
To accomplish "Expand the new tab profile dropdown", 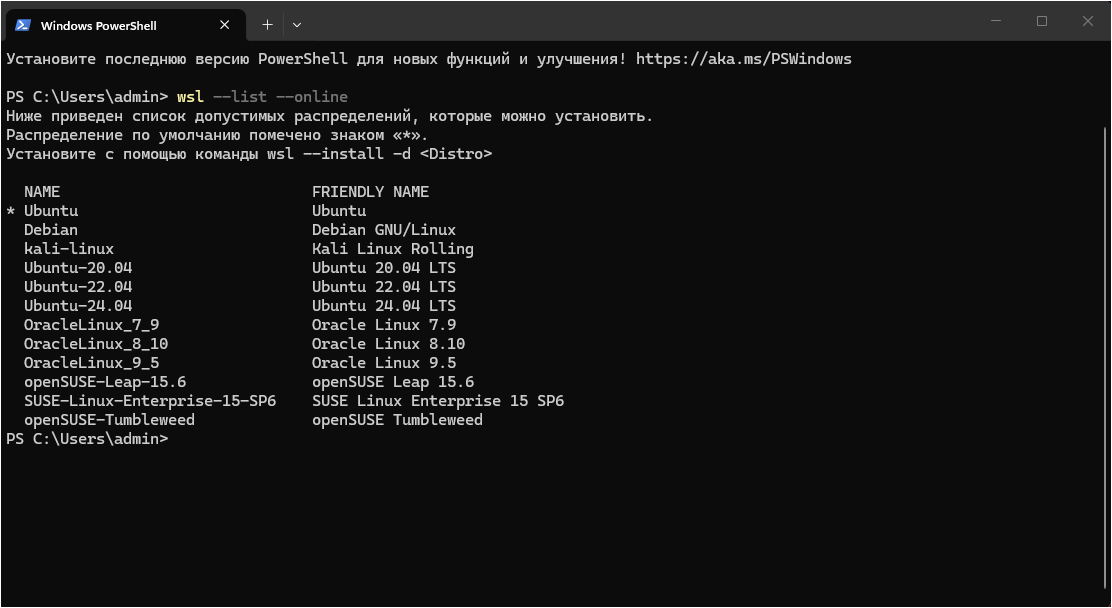I will pyautogui.click(x=297, y=25).
